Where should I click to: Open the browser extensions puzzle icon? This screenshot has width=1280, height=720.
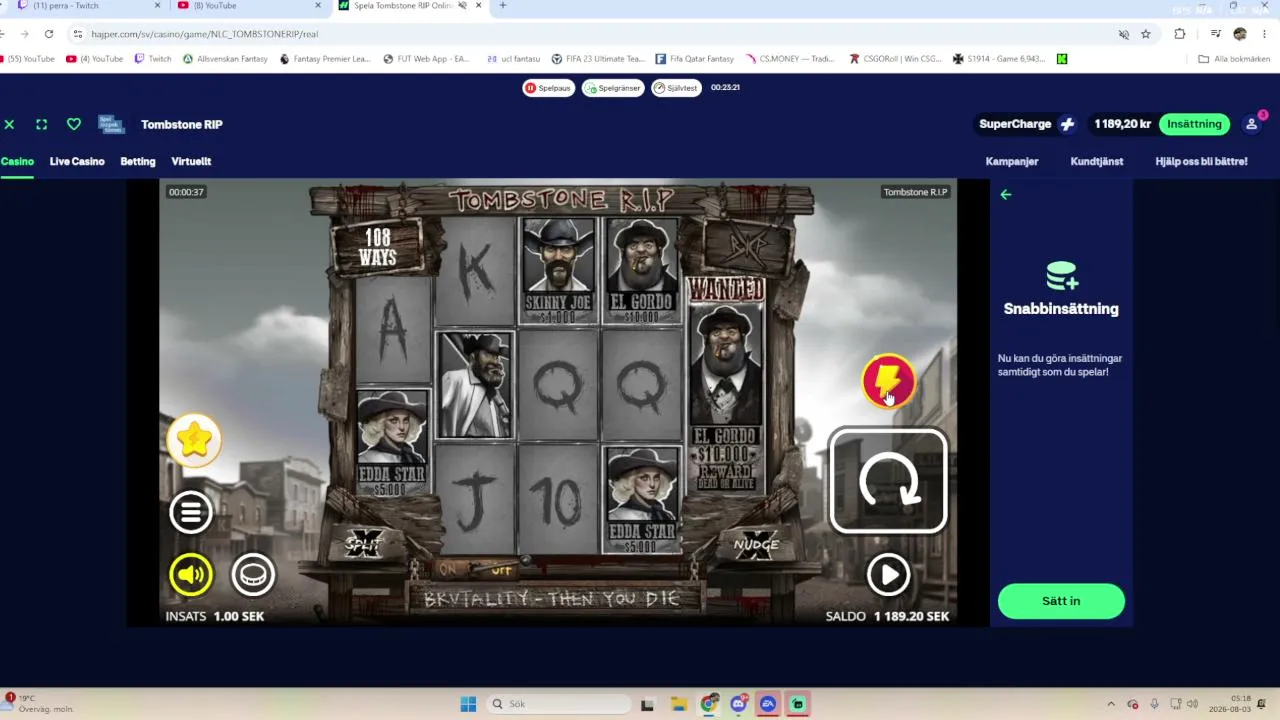(1180, 34)
